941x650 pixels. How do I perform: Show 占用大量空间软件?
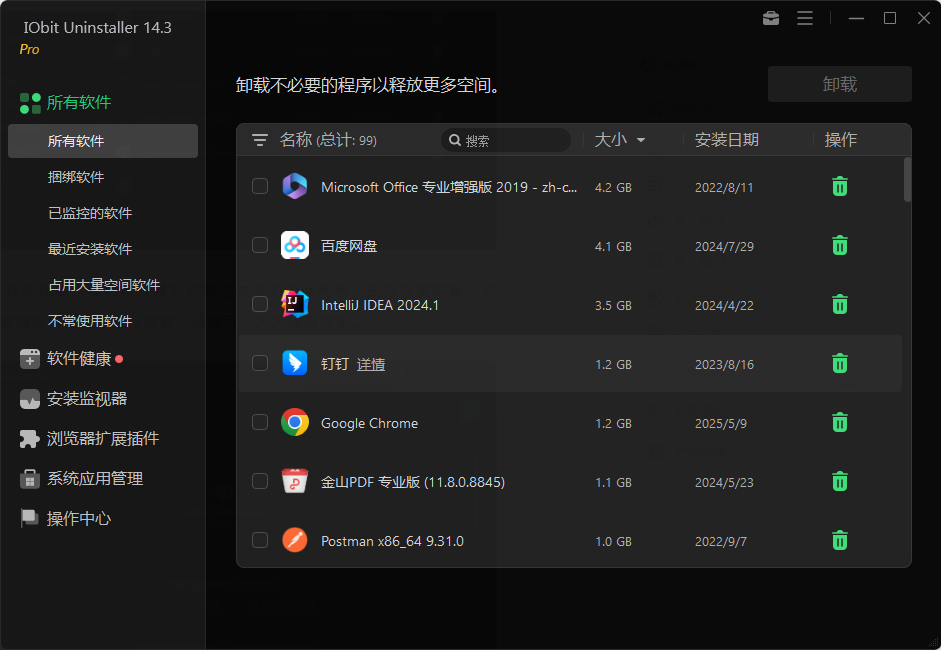[104, 285]
